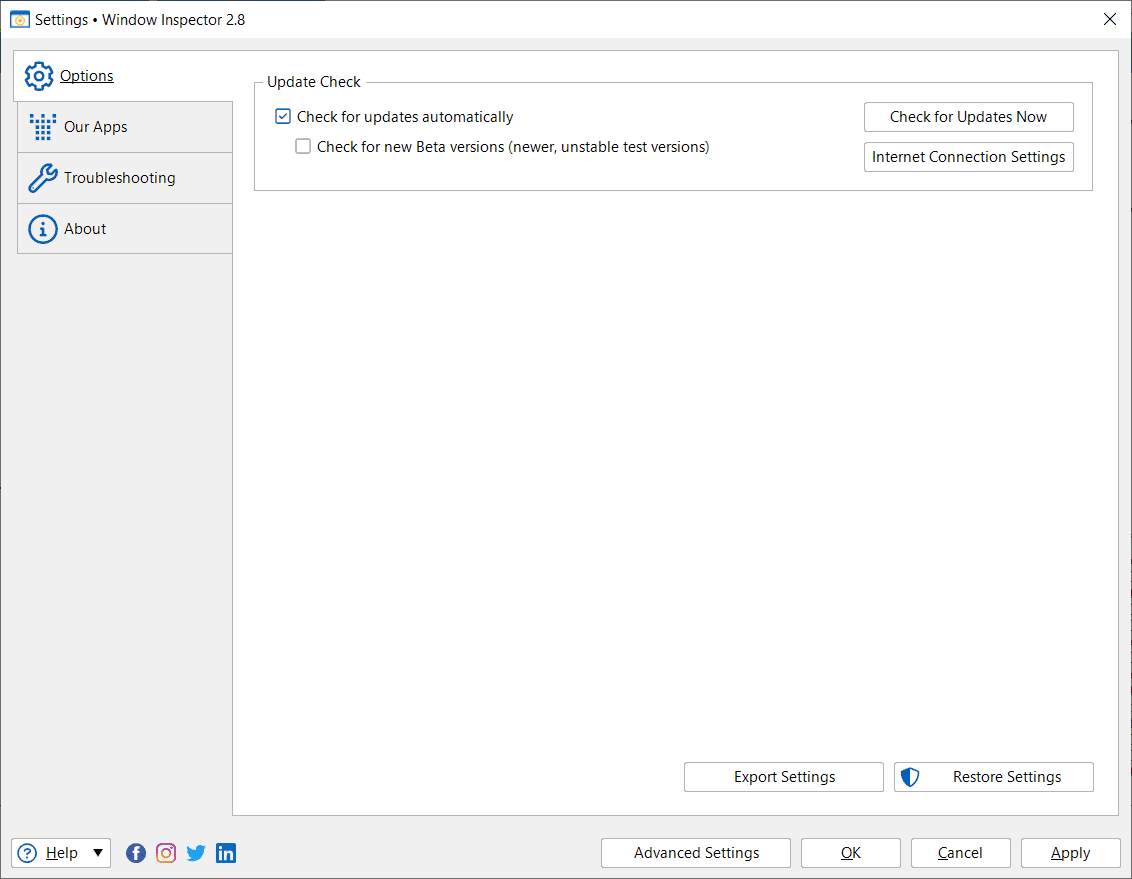Image resolution: width=1132 pixels, height=879 pixels.
Task: Expand the Help dropdown arrow
Action: (97, 853)
